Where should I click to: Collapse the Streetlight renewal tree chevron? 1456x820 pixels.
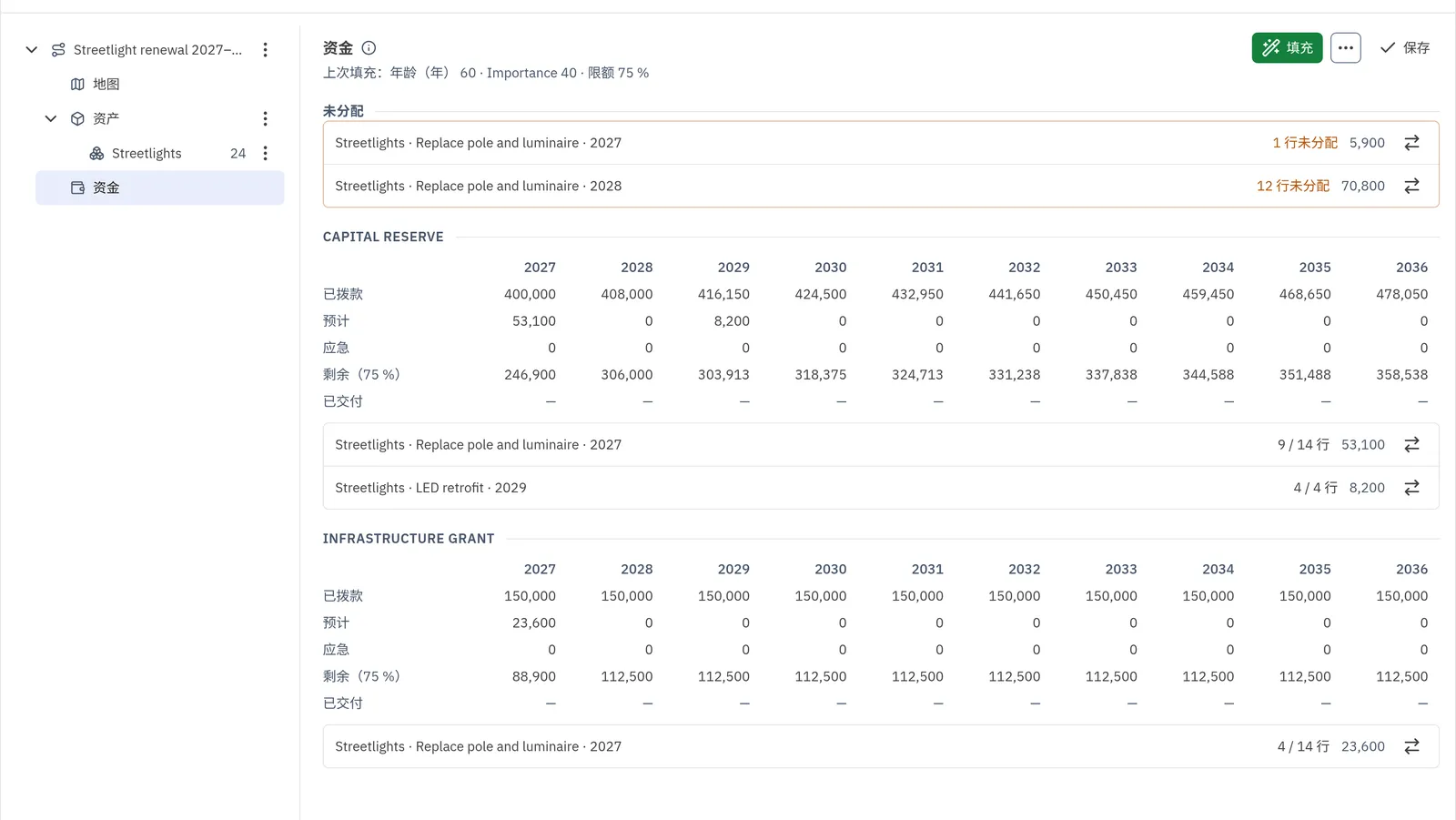tap(32, 49)
